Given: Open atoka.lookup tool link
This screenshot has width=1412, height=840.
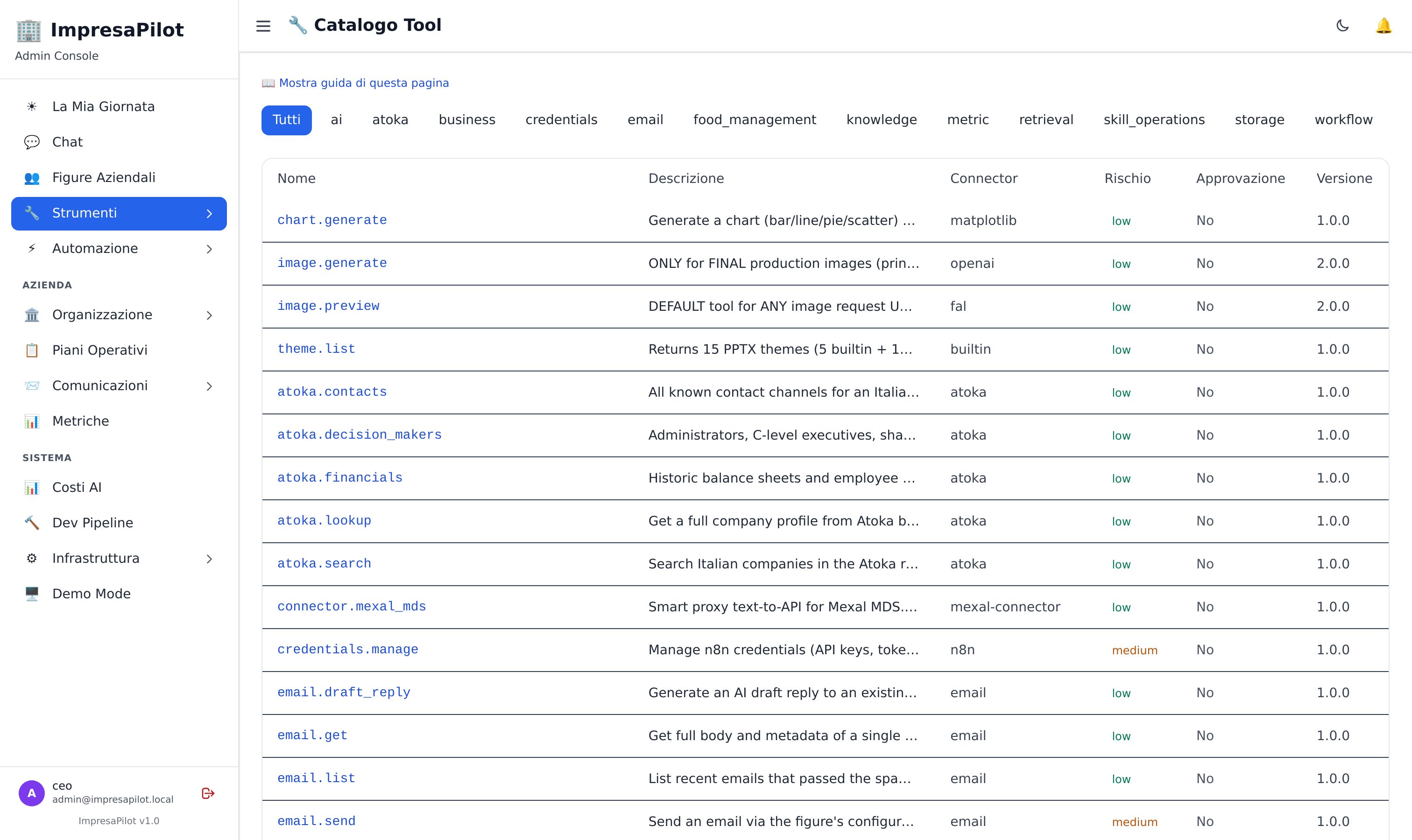Looking at the screenshot, I should point(324,521).
